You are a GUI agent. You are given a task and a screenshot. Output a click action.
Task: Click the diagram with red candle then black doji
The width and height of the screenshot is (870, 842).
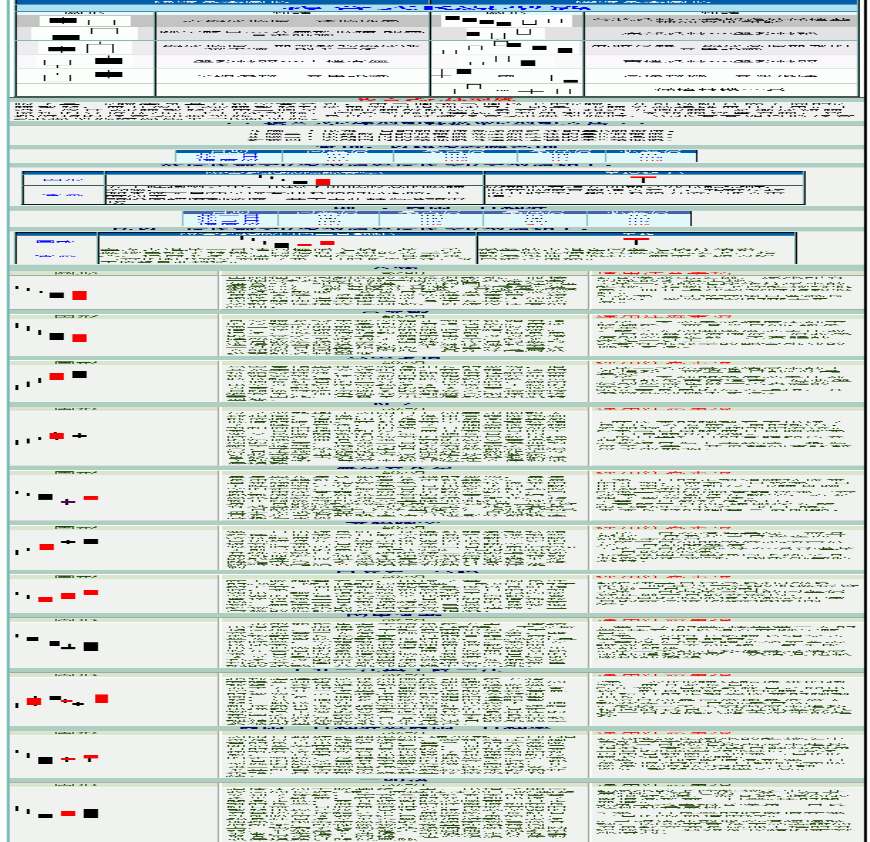[x=52, y=437]
